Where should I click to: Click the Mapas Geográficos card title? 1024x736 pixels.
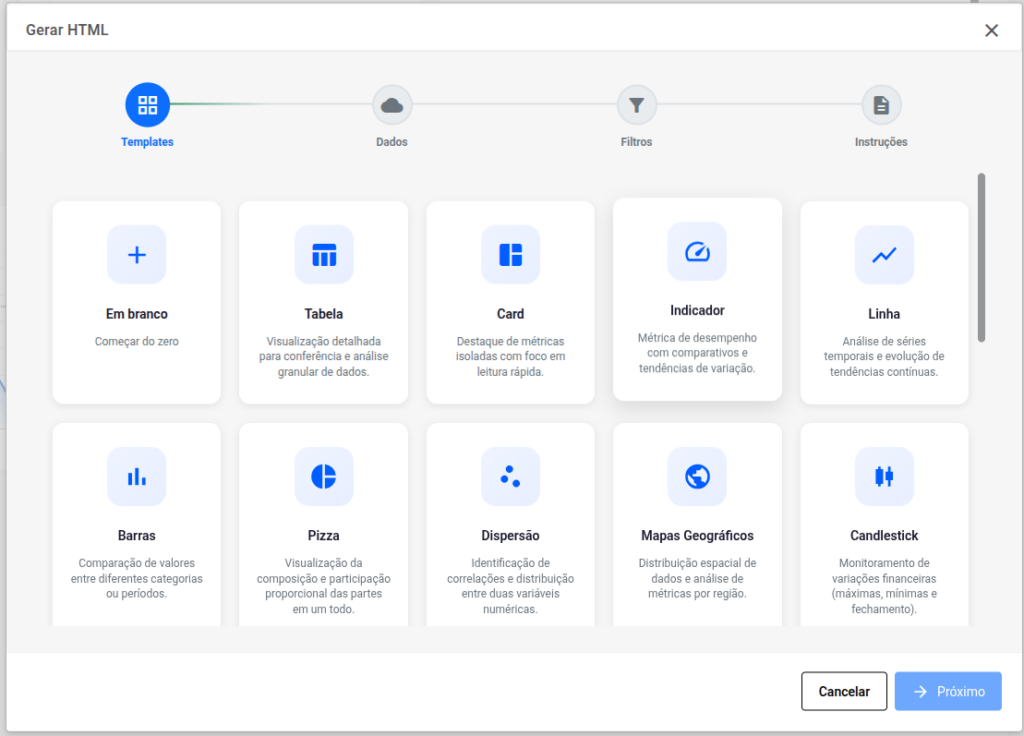(x=697, y=536)
